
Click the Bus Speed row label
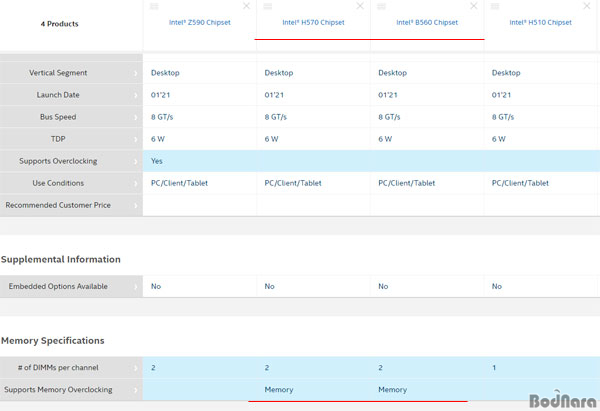[58, 117]
